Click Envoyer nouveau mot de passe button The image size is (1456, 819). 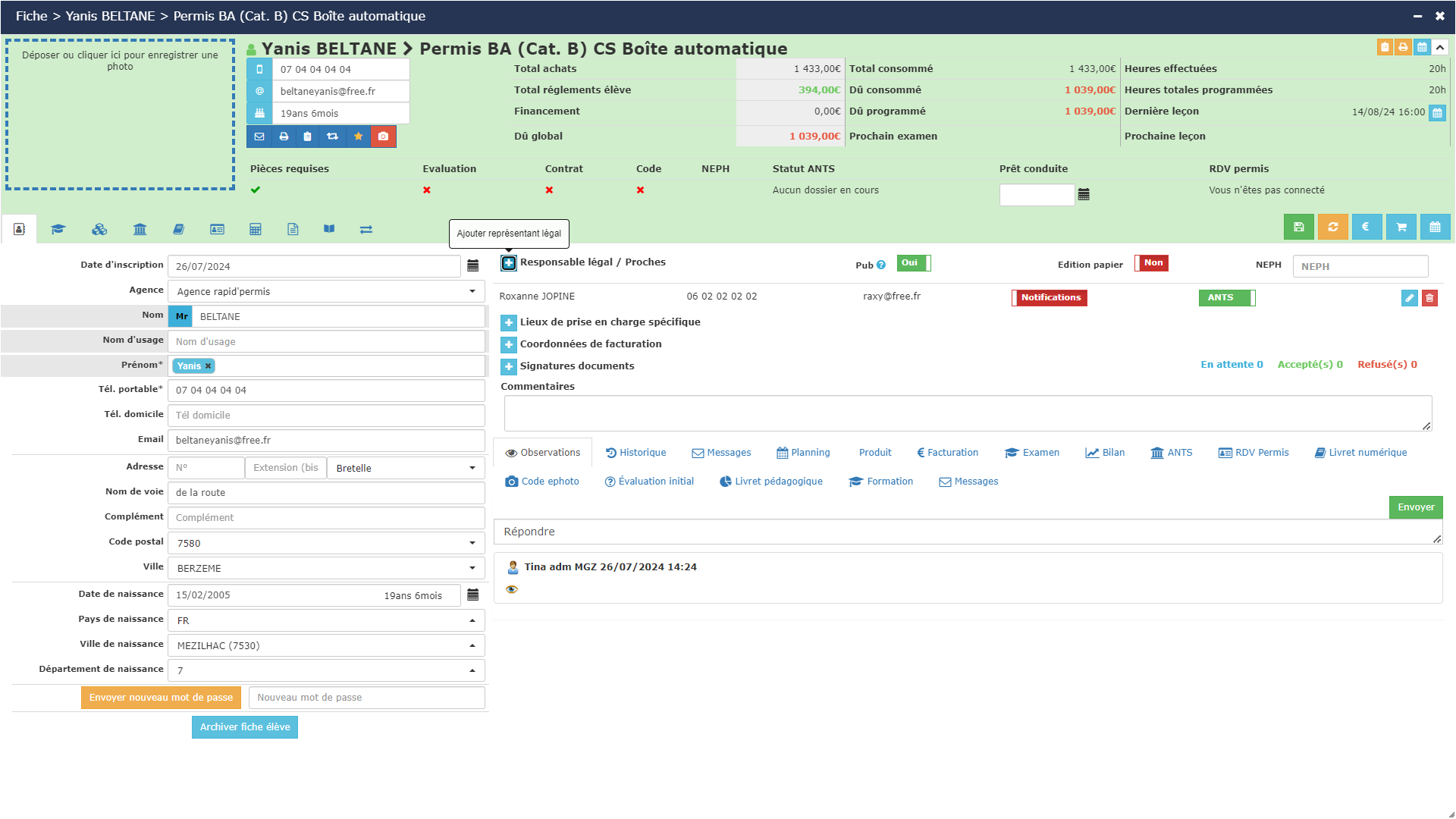click(161, 698)
